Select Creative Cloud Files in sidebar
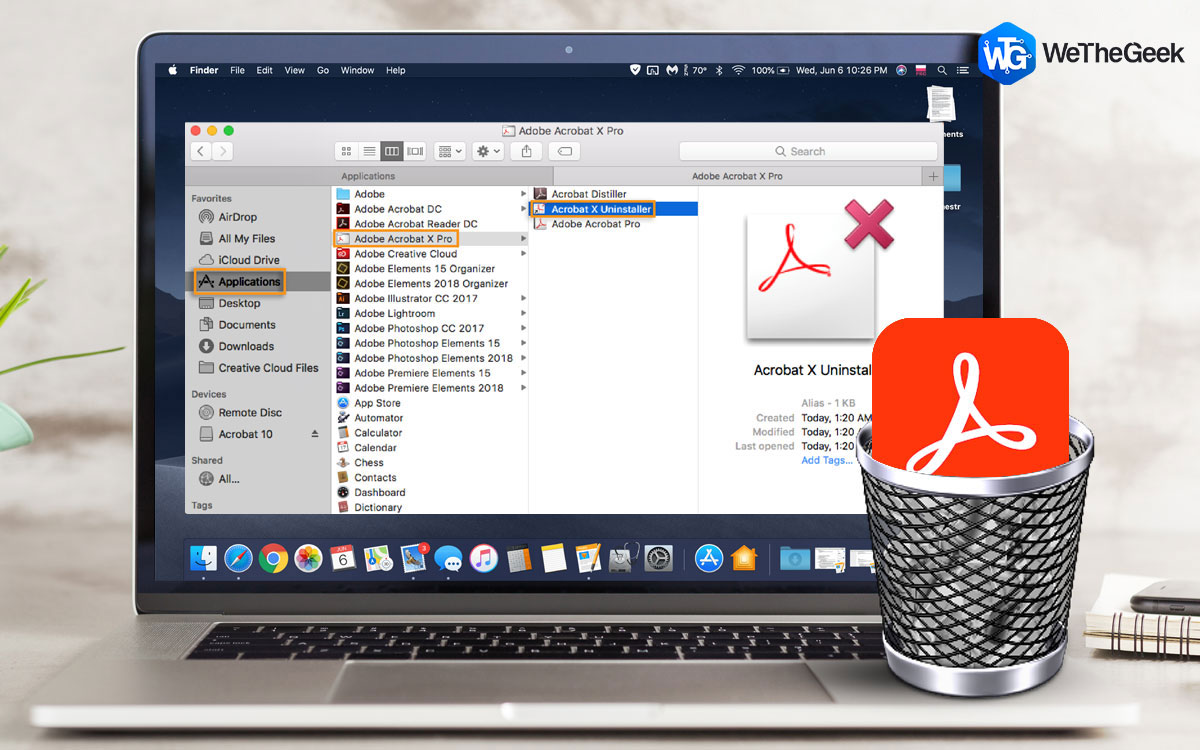The height and width of the screenshot is (750, 1200). 258,368
